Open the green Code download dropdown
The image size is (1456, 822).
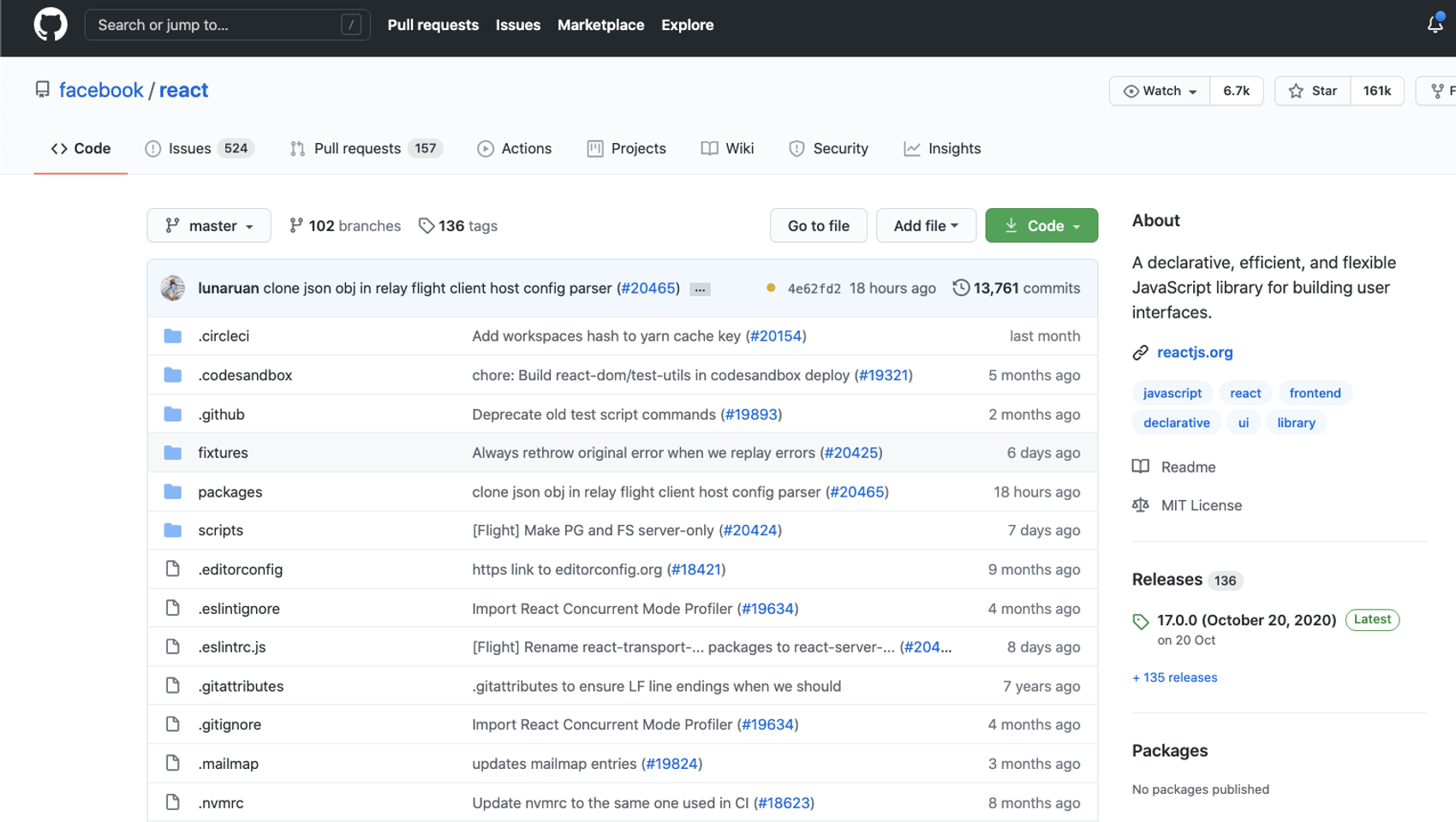(1041, 226)
